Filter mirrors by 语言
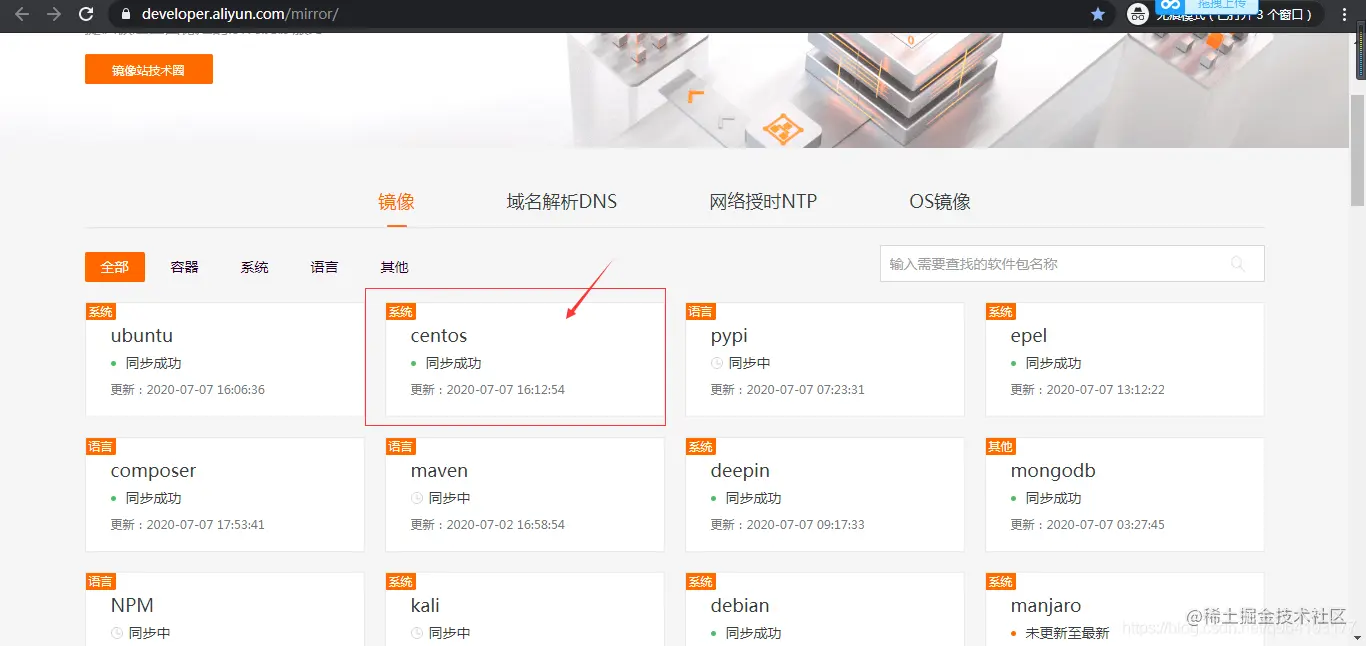The width and height of the screenshot is (1366, 646). [x=324, y=267]
